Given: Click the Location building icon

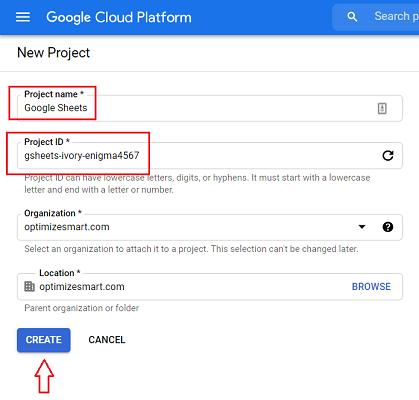Looking at the screenshot, I should pyautogui.click(x=29, y=286).
